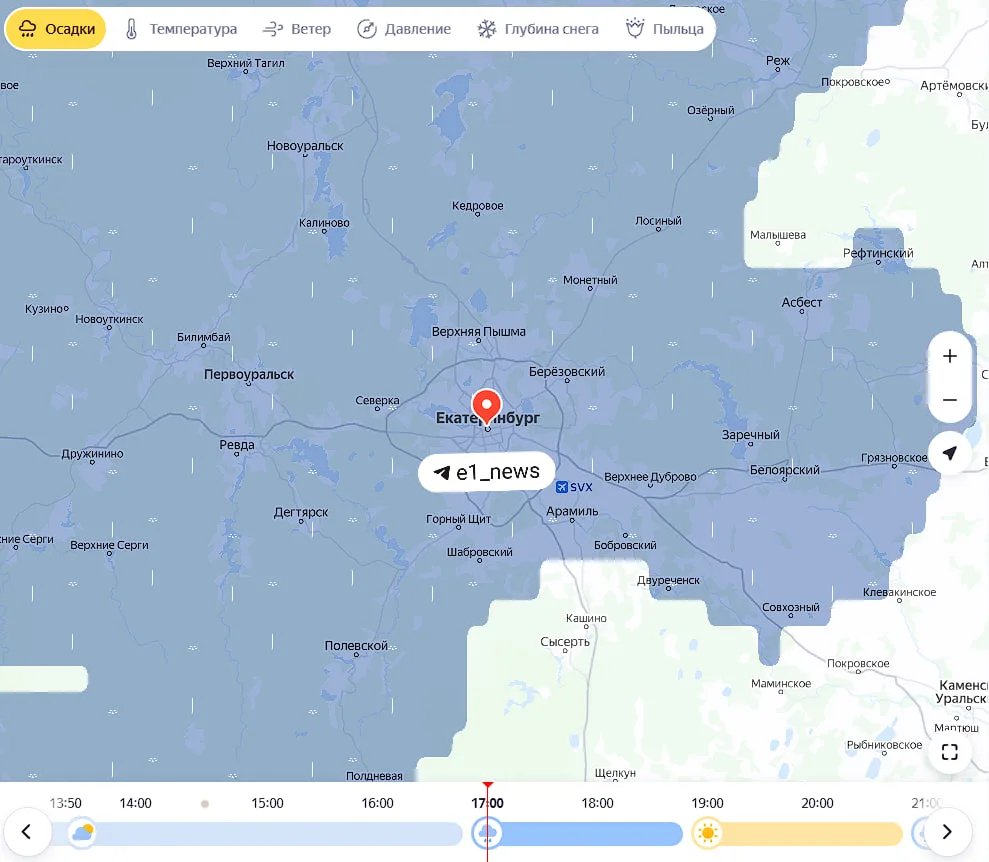Show the Глубина снега snow depth layer
This screenshot has width=989, height=862.
point(537,29)
